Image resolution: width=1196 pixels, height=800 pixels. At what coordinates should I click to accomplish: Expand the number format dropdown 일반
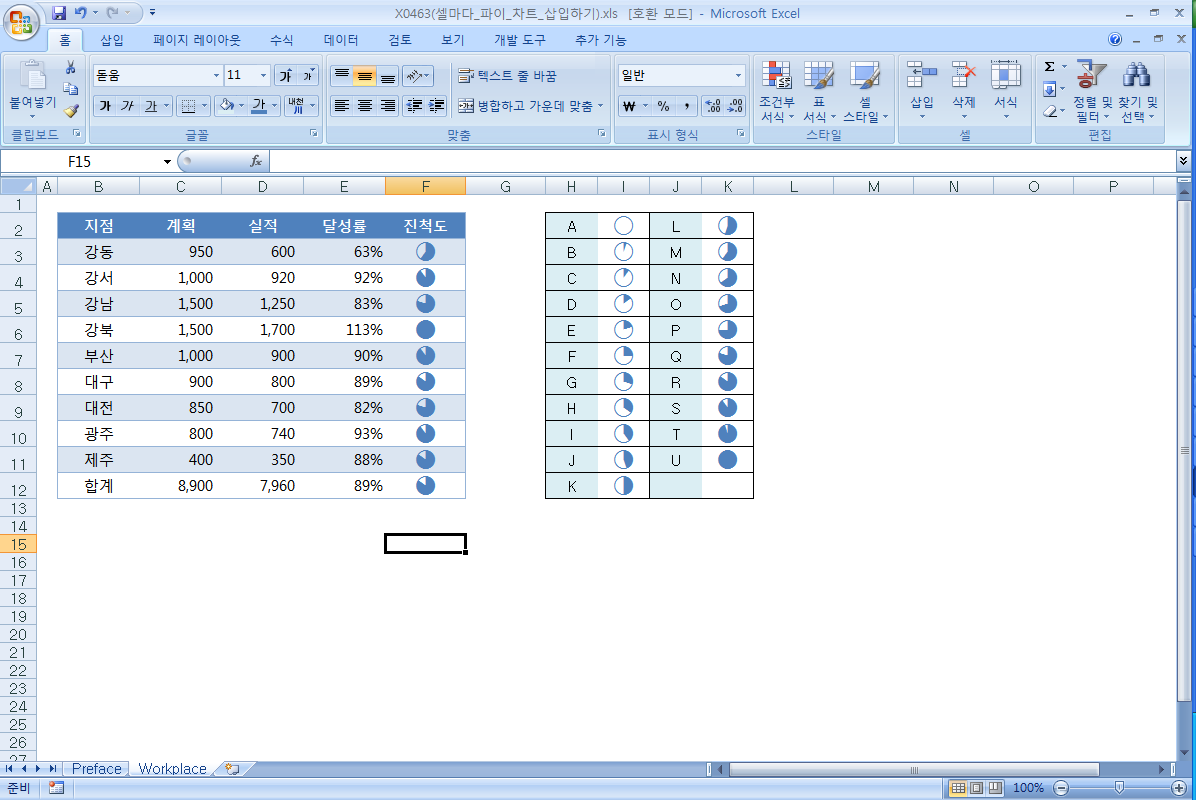point(738,76)
